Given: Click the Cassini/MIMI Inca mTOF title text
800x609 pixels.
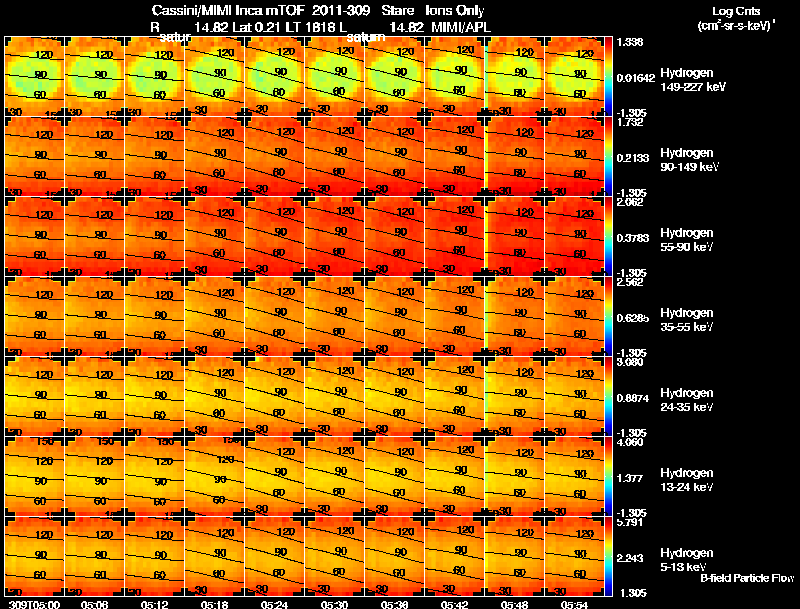Looking at the screenshot, I should tap(228, 11).
